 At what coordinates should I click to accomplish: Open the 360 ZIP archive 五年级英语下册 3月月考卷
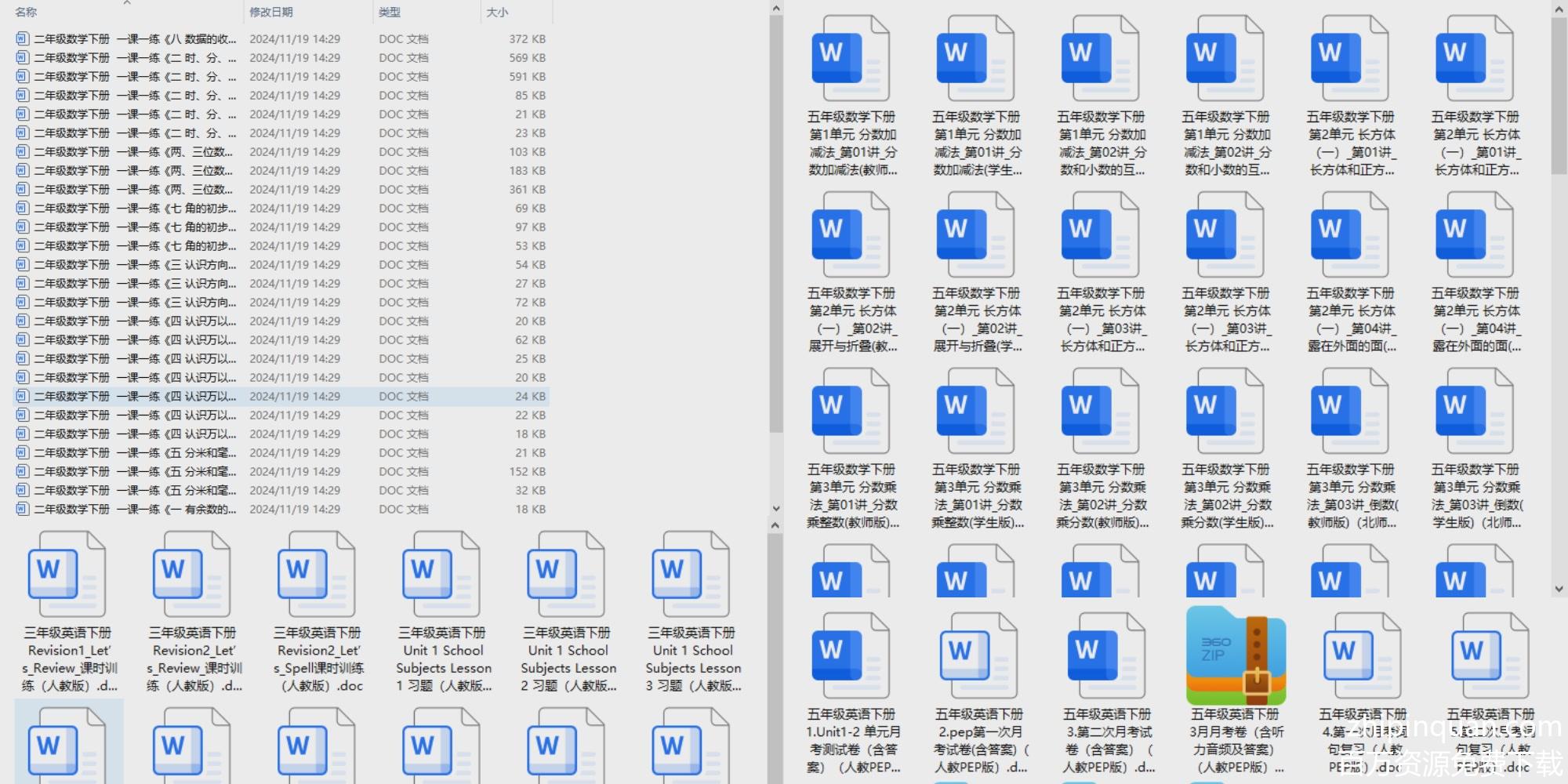click(x=1236, y=657)
